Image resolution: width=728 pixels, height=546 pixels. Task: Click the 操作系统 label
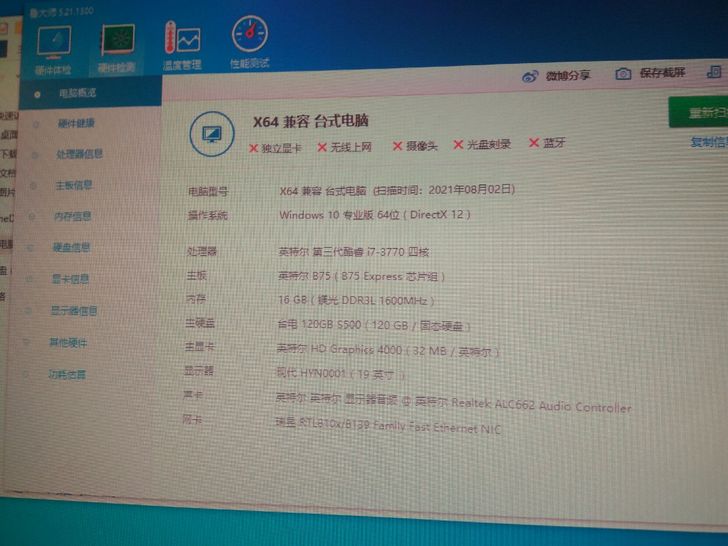tap(207, 215)
